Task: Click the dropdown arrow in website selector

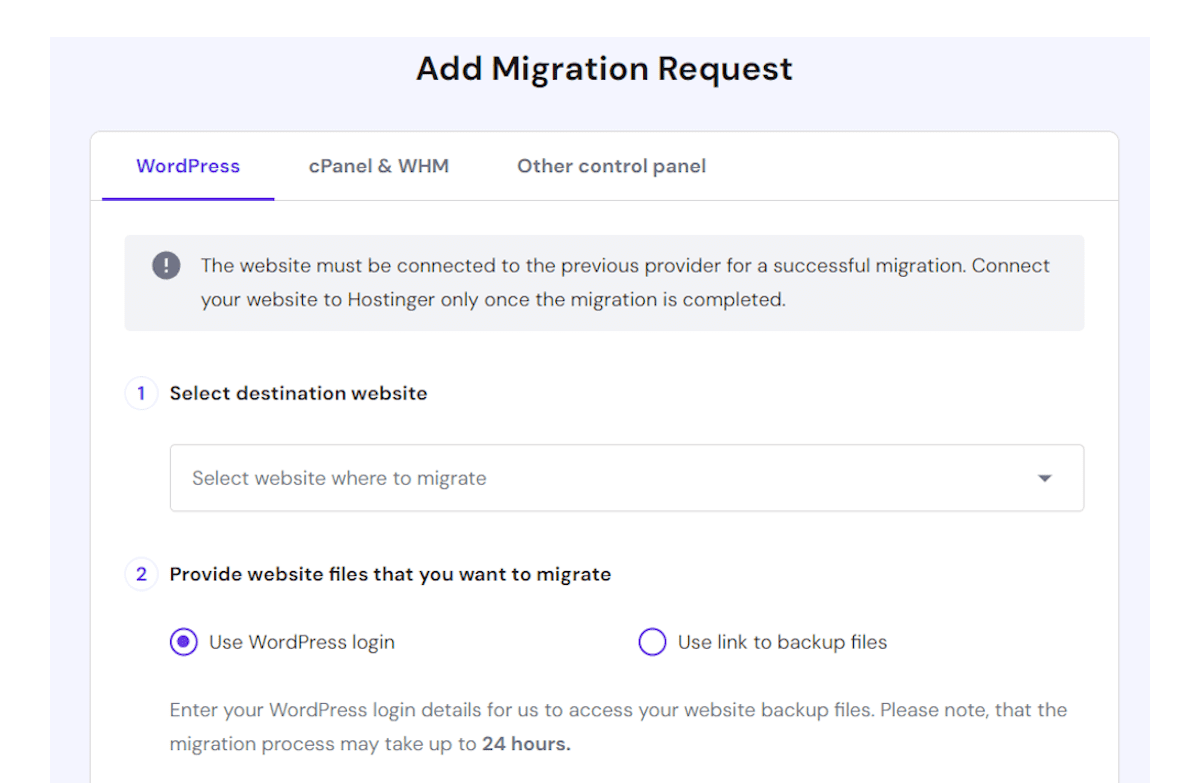Action: [x=1045, y=479]
